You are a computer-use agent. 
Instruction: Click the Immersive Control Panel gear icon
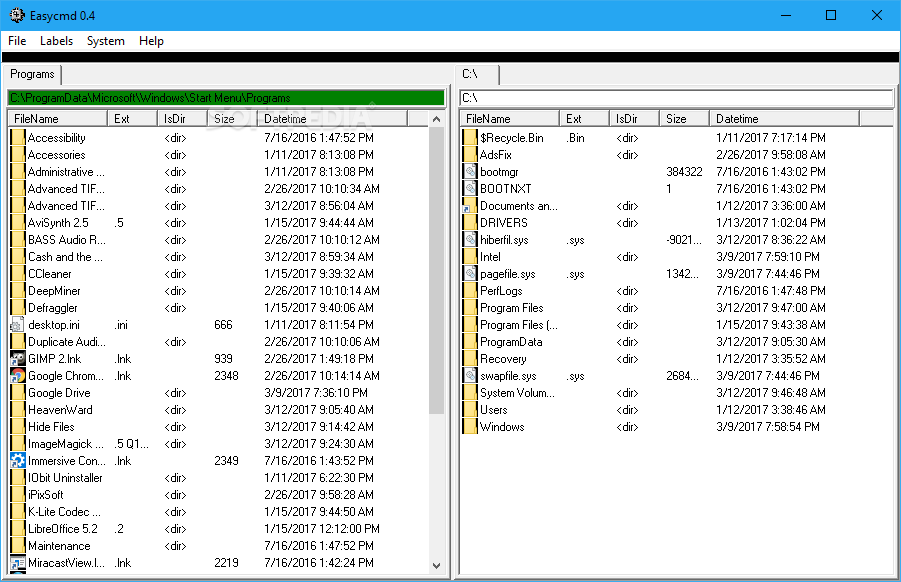coord(18,461)
